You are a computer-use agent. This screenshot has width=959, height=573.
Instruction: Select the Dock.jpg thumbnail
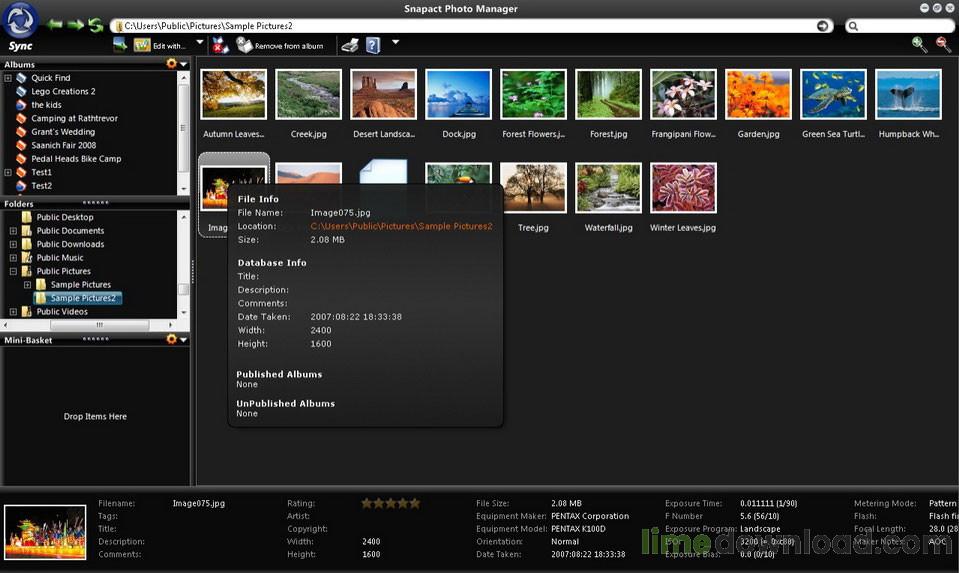pyautogui.click(x=459, y=94)
